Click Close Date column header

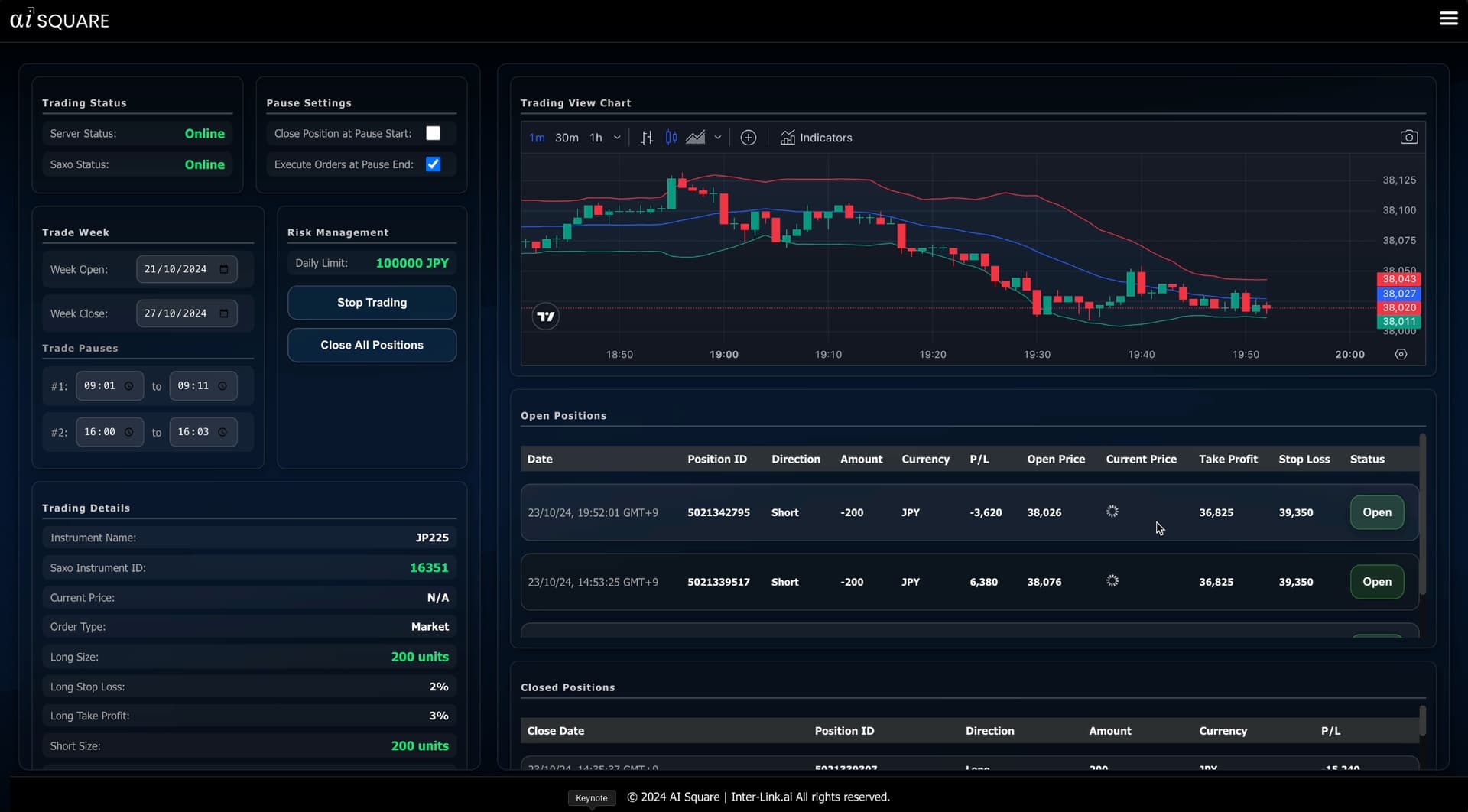[x=556, y=731]
